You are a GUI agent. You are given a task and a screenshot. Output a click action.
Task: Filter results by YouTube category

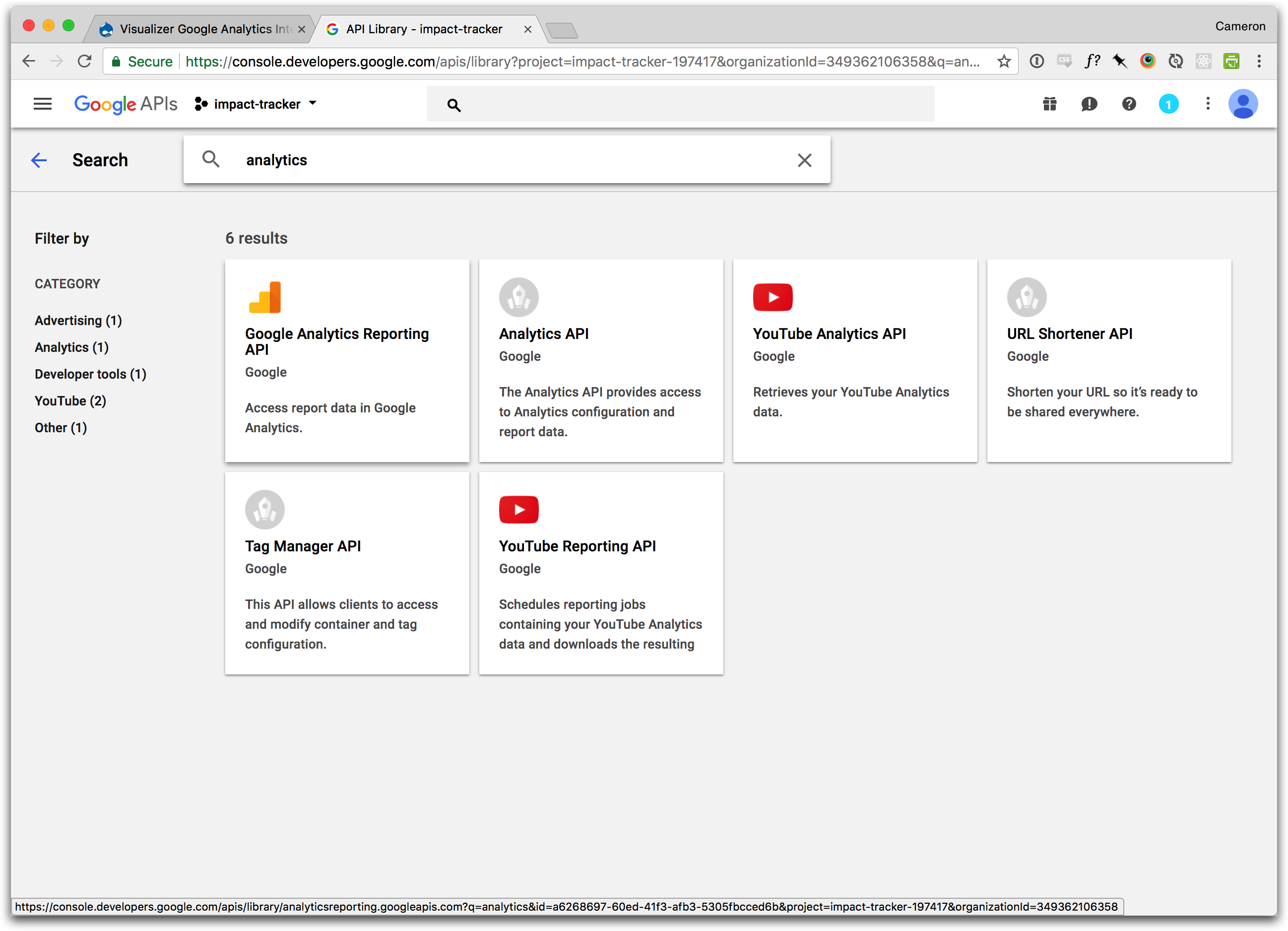pyautogui.click(x=70, y=401)
